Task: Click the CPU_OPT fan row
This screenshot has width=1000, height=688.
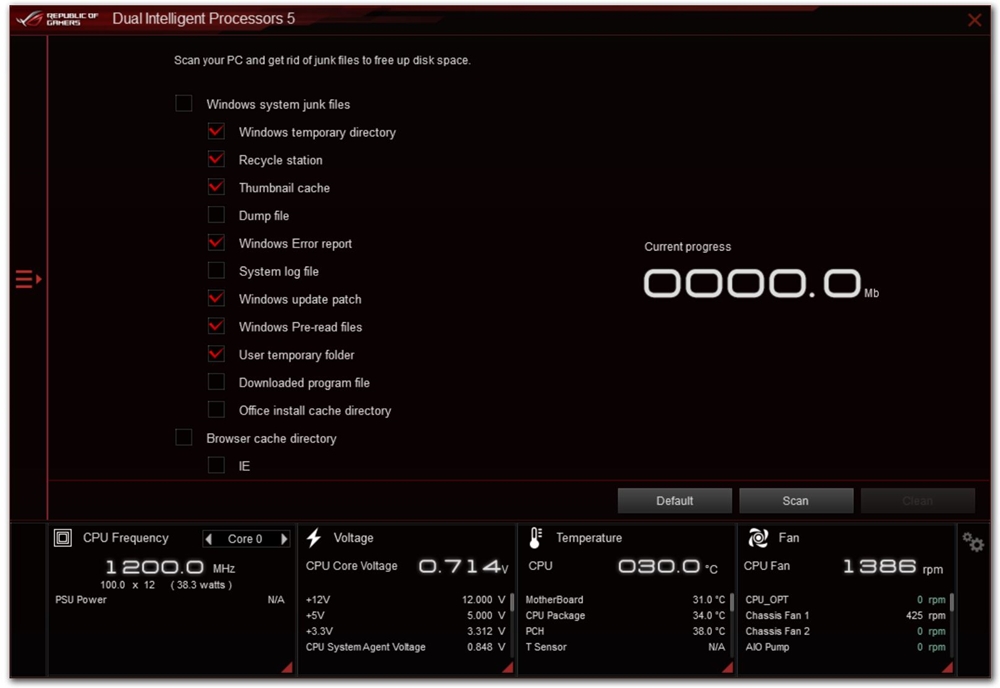Action: pyautogui.click(x=846, y=600)
